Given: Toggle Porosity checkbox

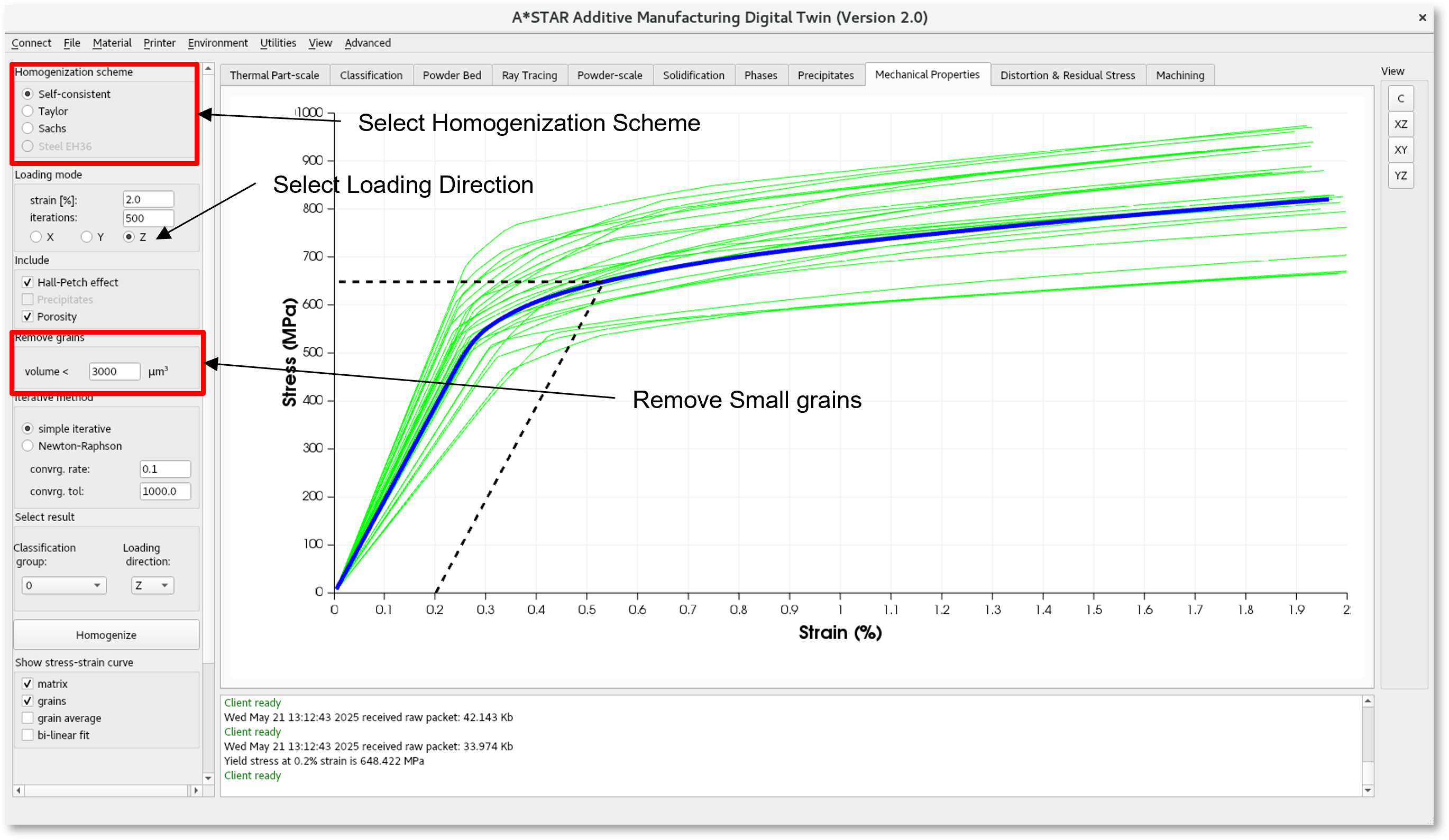Looking at the screenshot, I should 27,317.
